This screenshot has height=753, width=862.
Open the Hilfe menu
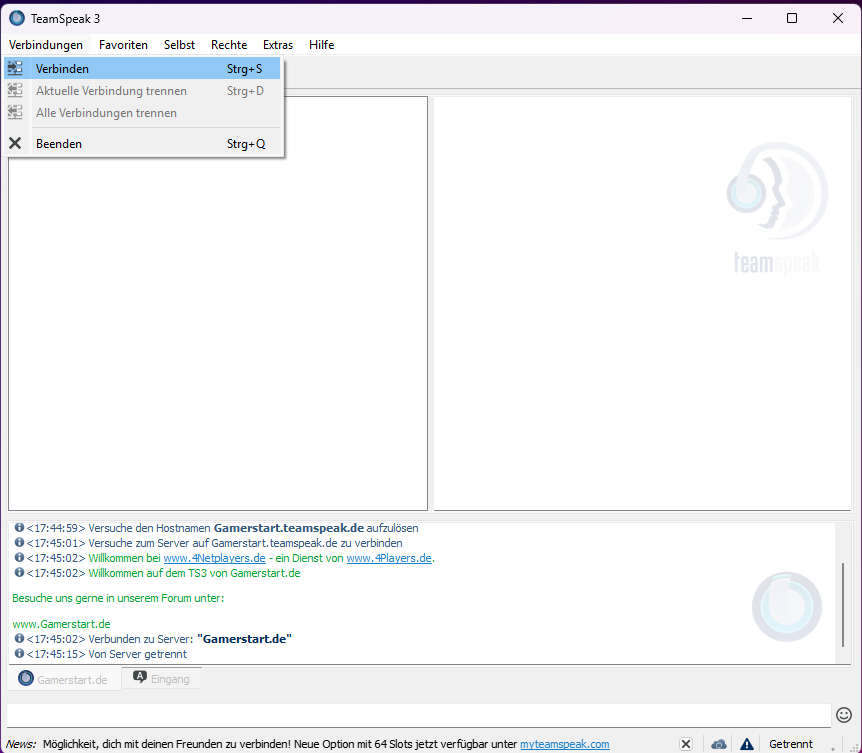321,45
